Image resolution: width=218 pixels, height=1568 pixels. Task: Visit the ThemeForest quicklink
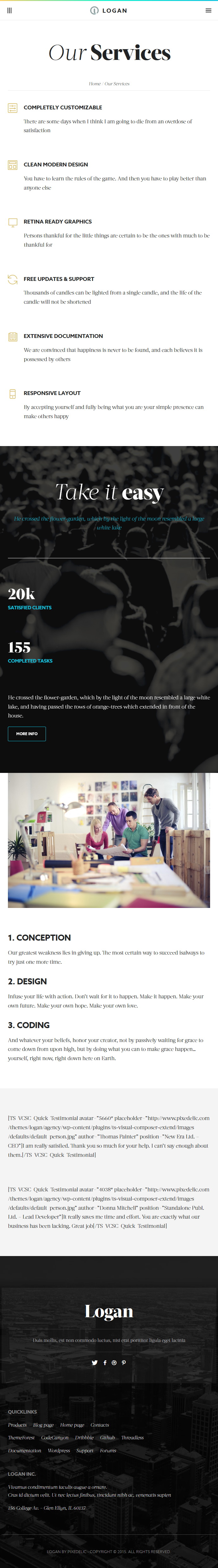click(21, 1437)
